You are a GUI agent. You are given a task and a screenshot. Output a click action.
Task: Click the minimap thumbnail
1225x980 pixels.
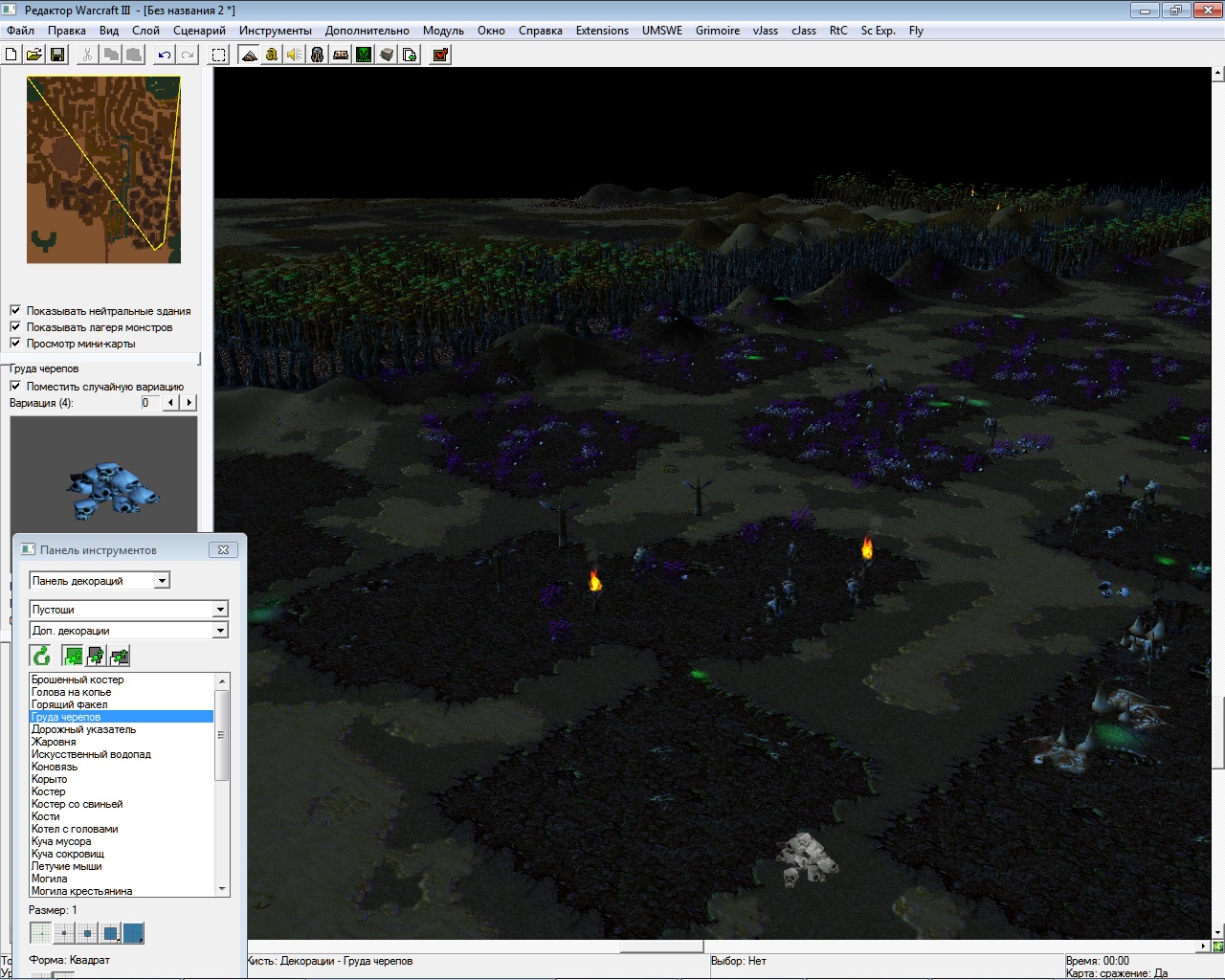103,169
